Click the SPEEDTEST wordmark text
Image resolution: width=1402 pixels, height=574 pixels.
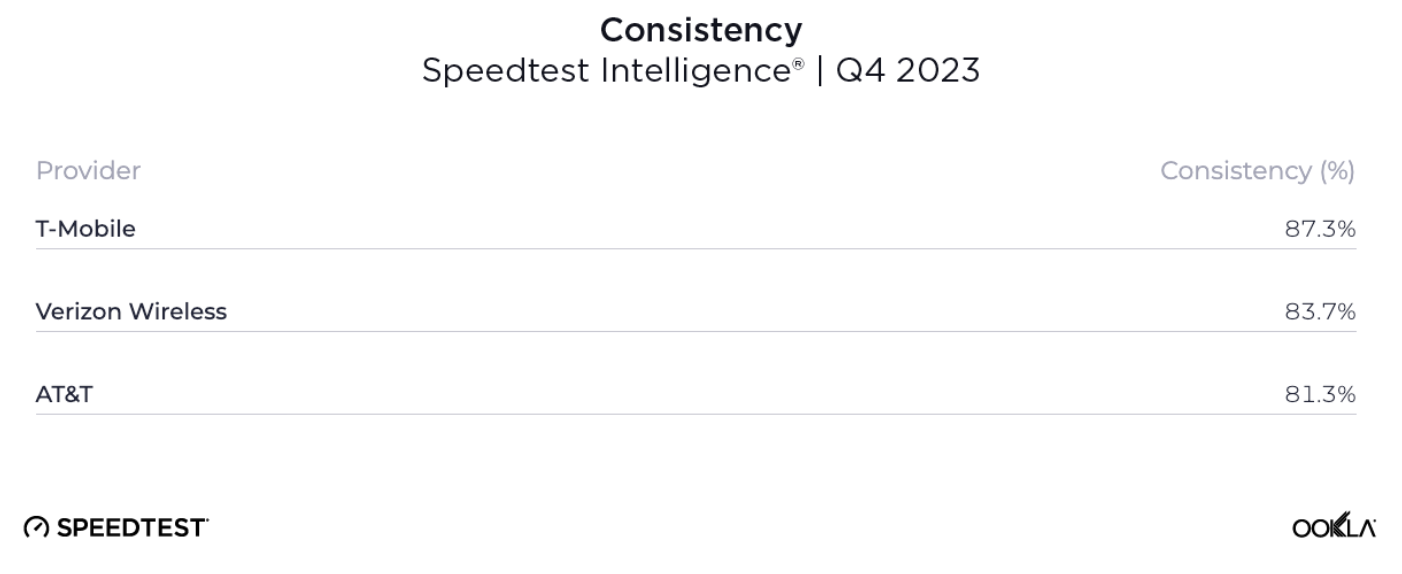132,527
